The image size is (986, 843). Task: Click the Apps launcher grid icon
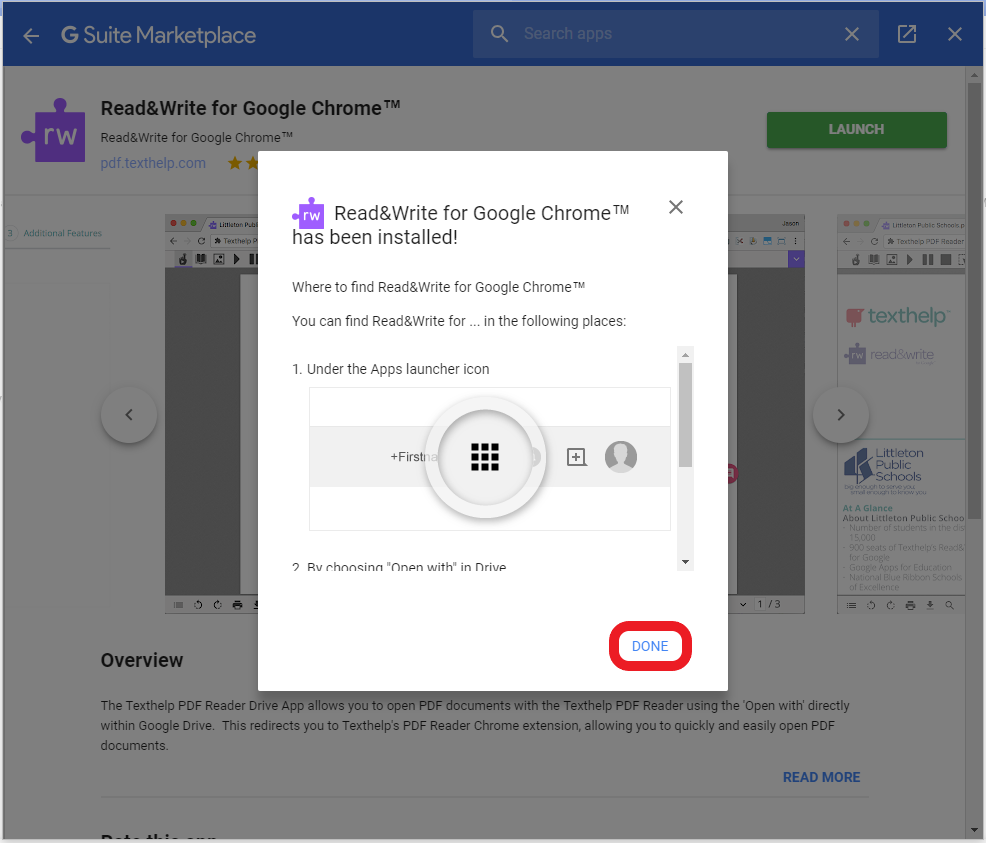click(x=485, y=457)
